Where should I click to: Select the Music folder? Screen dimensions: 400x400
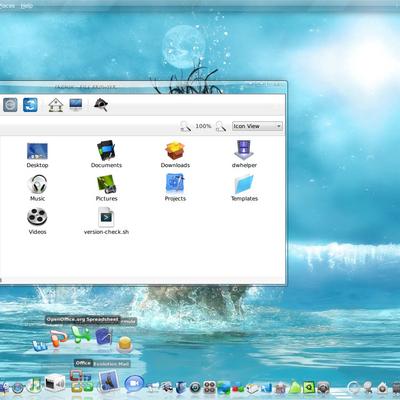point(37,188)
